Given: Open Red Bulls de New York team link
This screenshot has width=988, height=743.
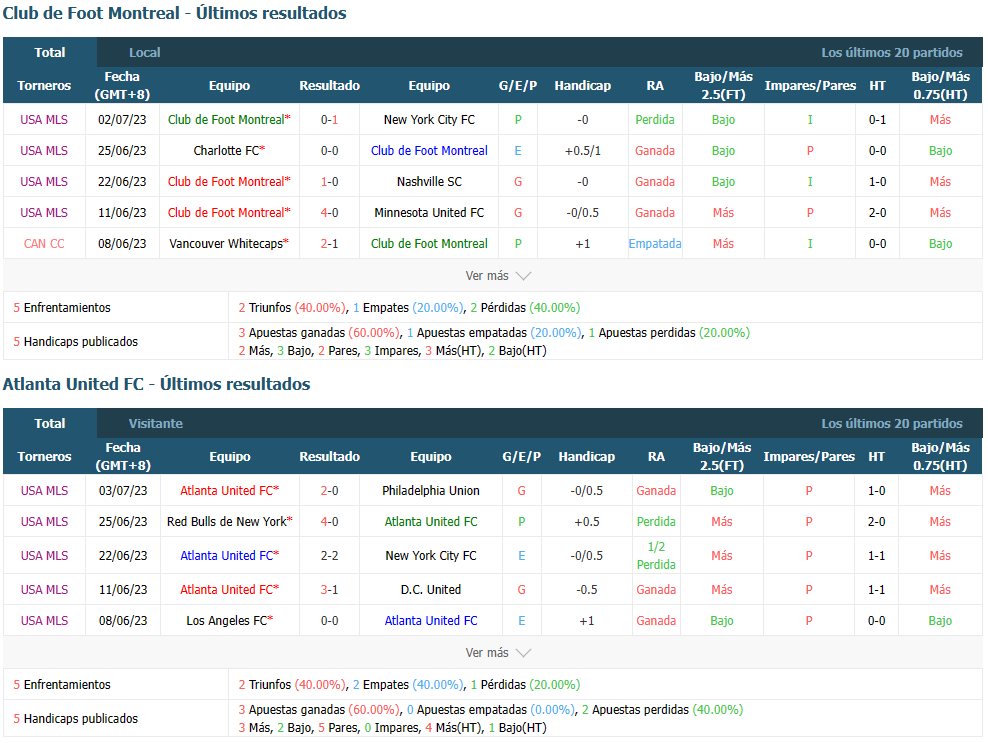Looking at the screenshot, I should (x=229, y=521).
